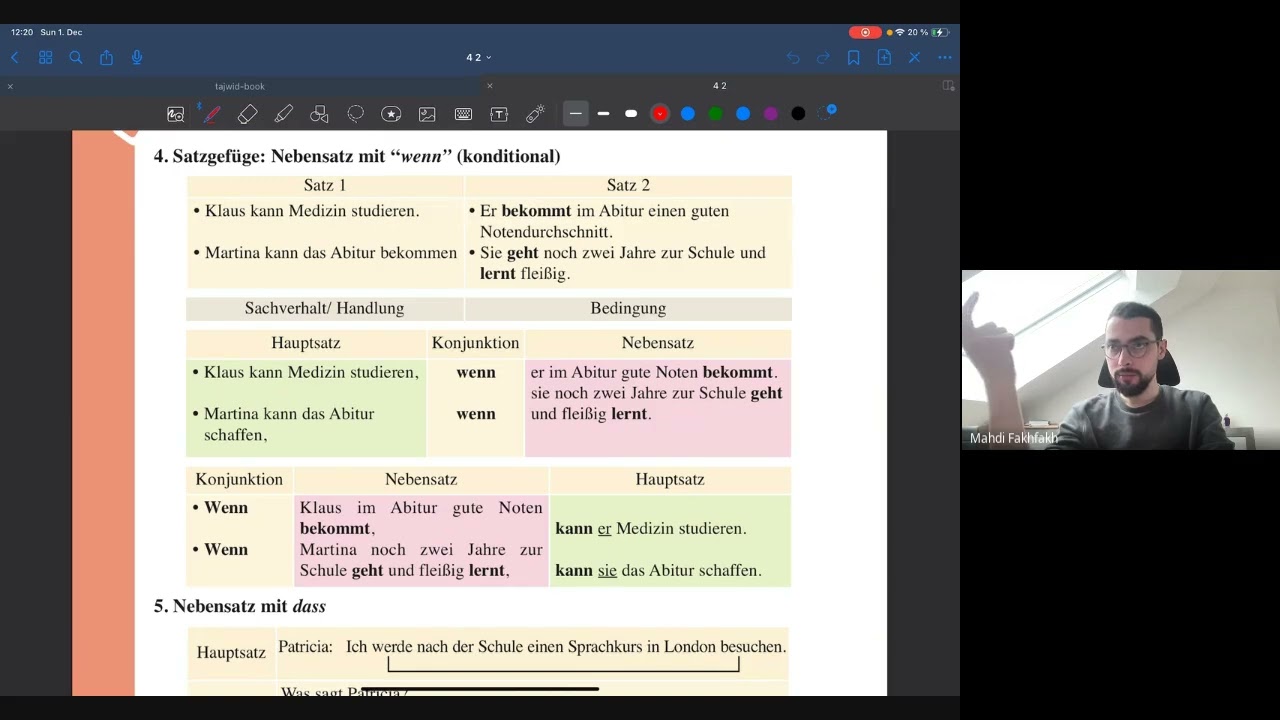
Task: Open the elements sticker tool
Action: (x=391, y=114)
